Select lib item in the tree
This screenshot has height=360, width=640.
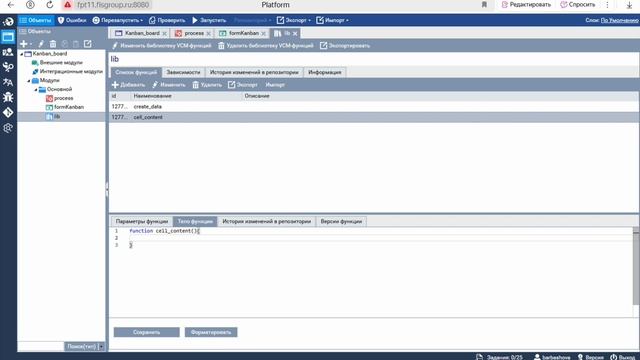pos(57,117)
